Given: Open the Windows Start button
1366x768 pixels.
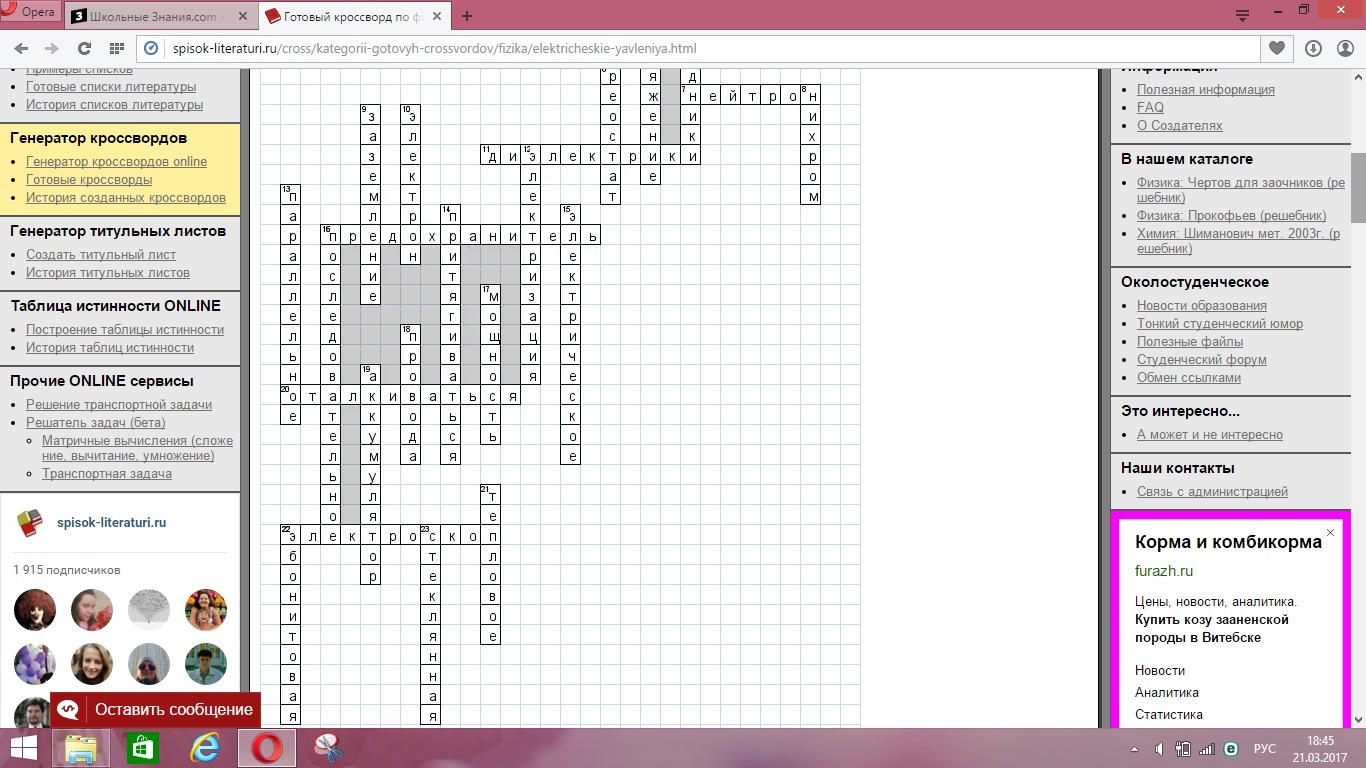Looking at the screenshot, I should pyautogui.click(x=24, y=748).
